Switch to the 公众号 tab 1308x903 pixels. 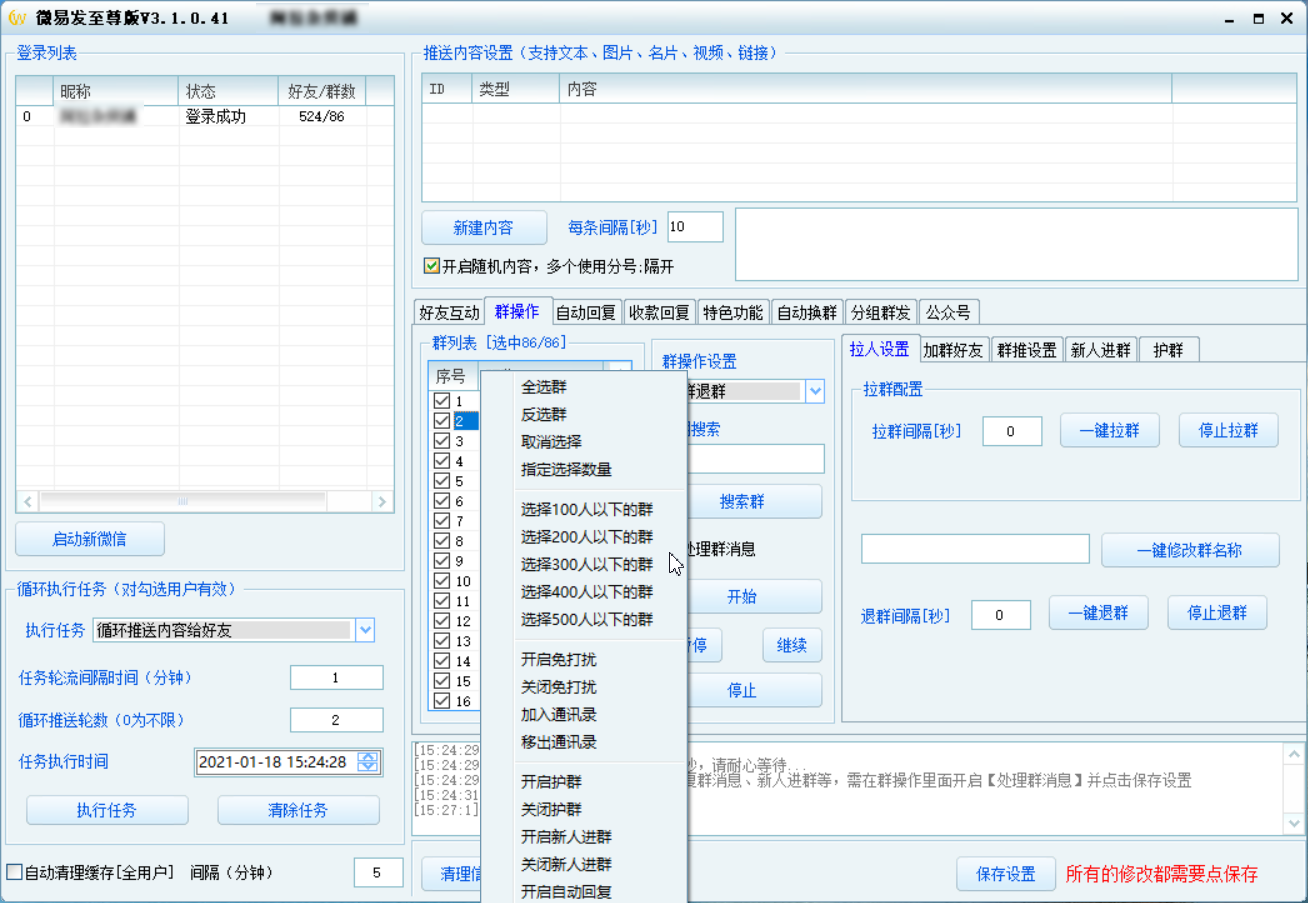click(x=948, y=312)
